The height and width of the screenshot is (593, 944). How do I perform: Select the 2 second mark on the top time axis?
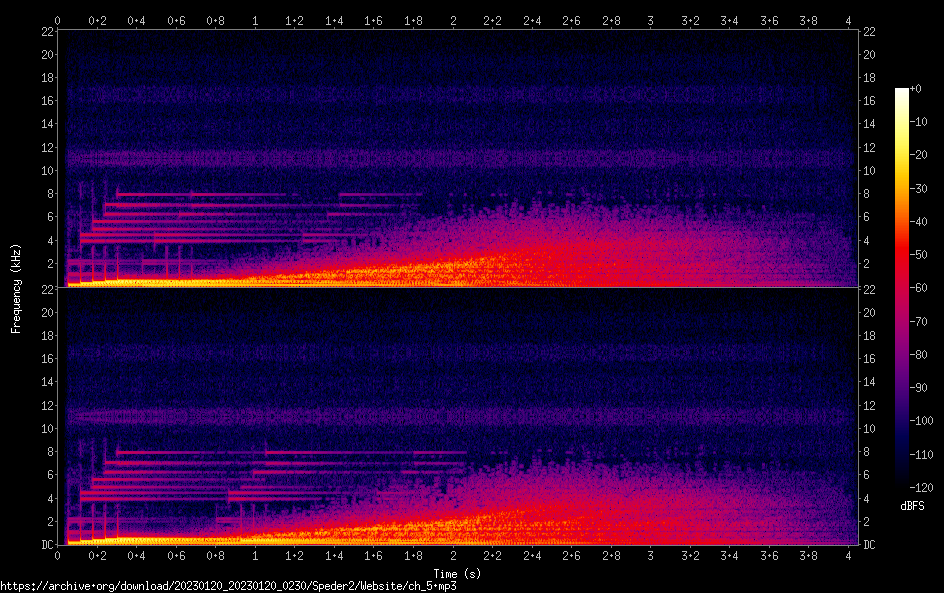pyautogui.click(x=453, y=20)
